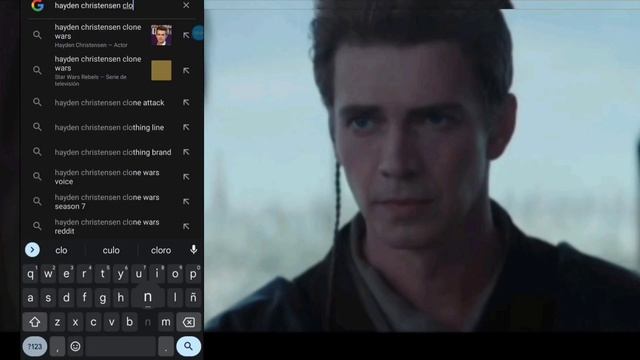Image resolution: width=640 pixels, height=360 pixels.
Task: Tap the 'h' key
Action: 120,298
